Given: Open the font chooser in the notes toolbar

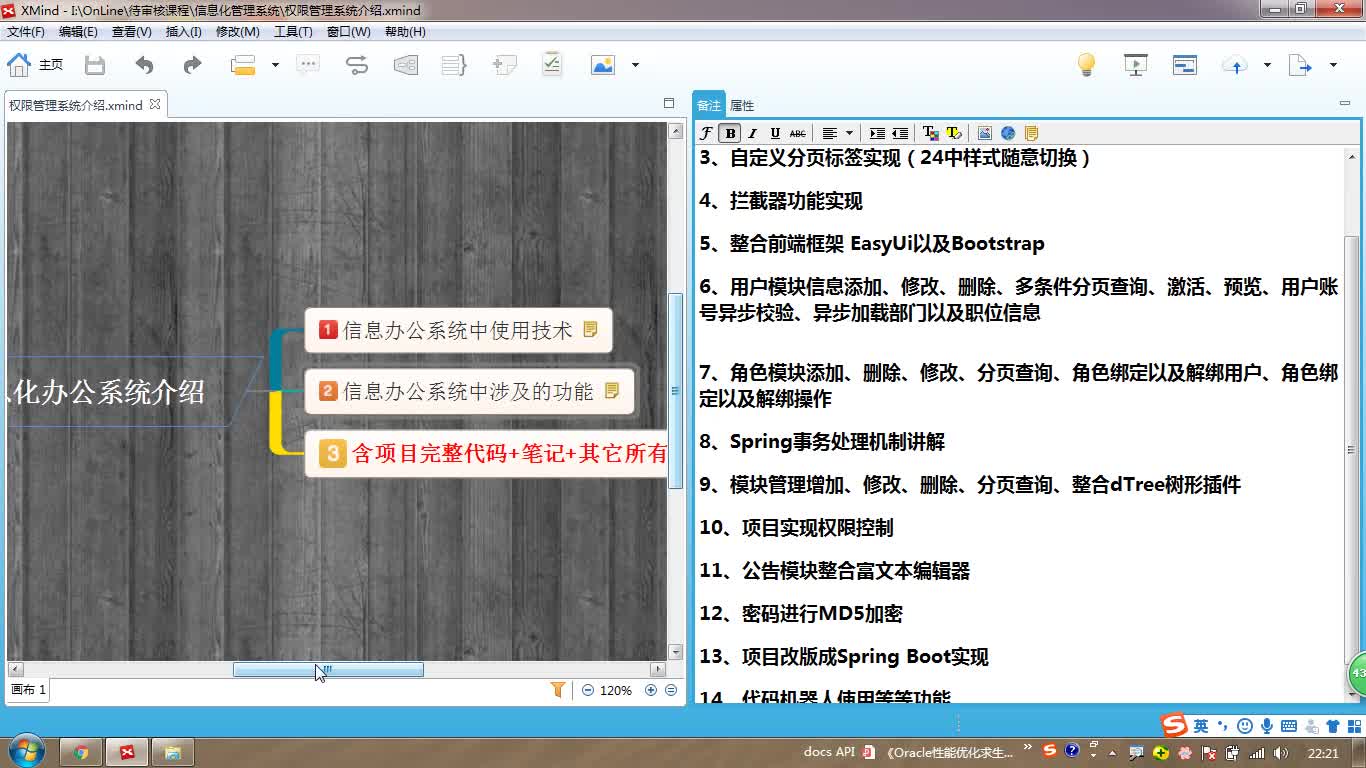Looking at the screenshot, I should (706, 133).
